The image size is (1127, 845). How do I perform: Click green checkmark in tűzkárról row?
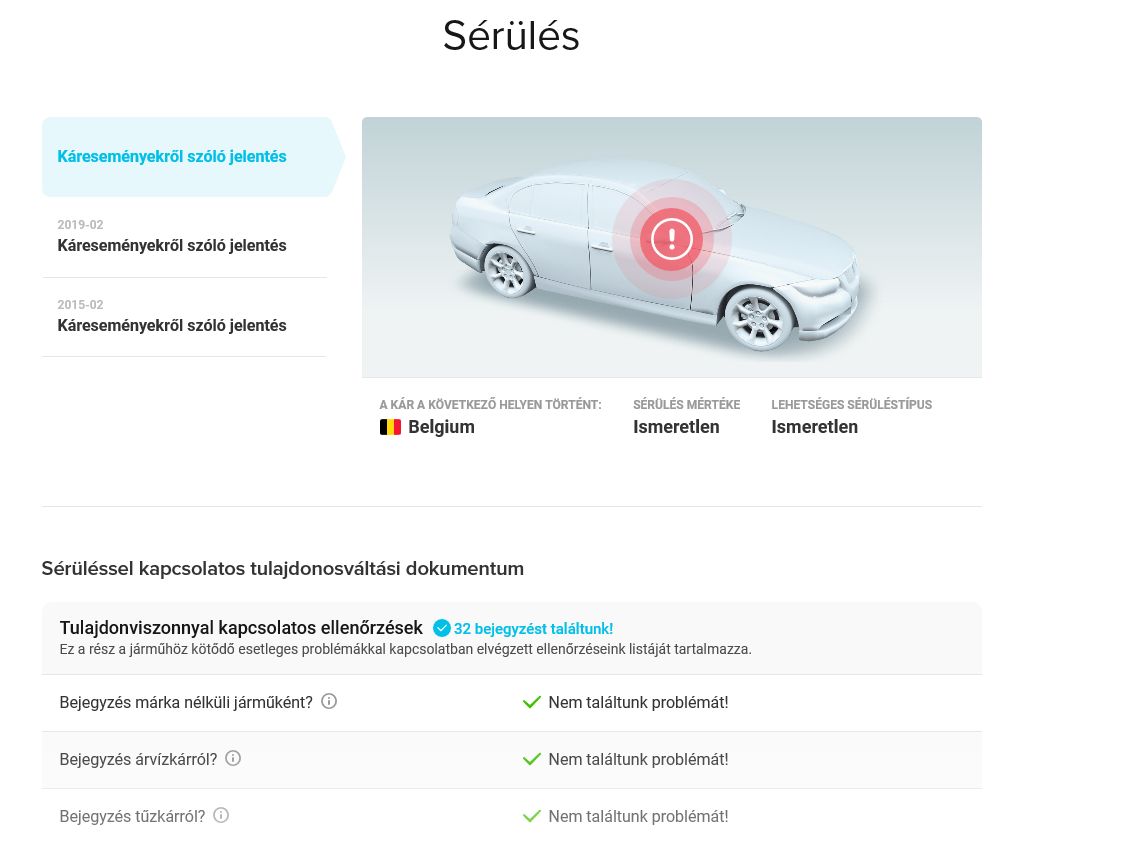tap(532, 817)
